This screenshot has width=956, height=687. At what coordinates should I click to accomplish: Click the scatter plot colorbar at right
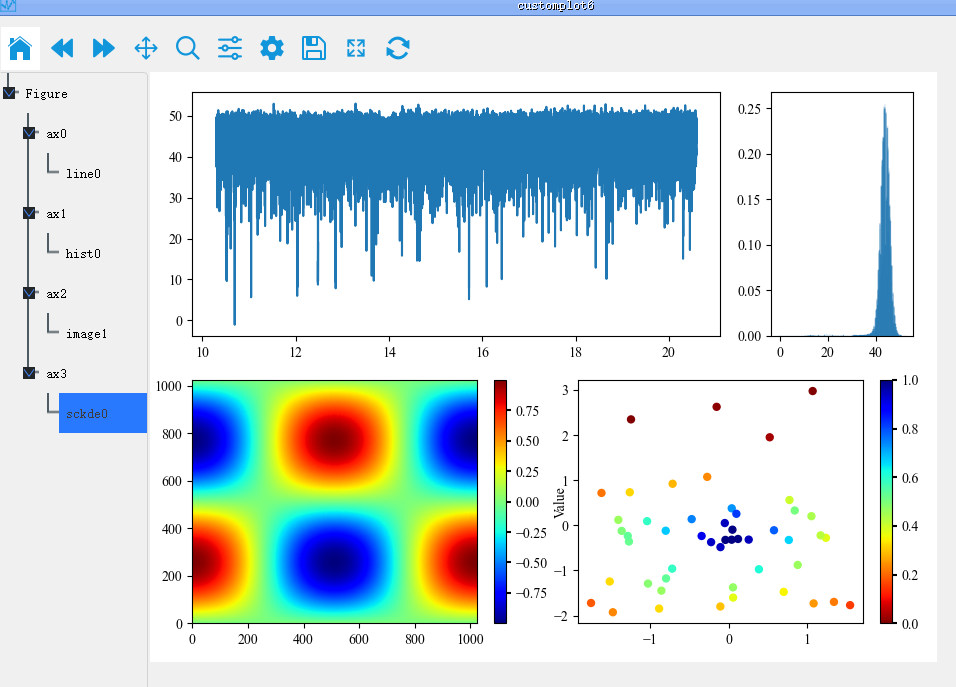[x=886, y=502]
